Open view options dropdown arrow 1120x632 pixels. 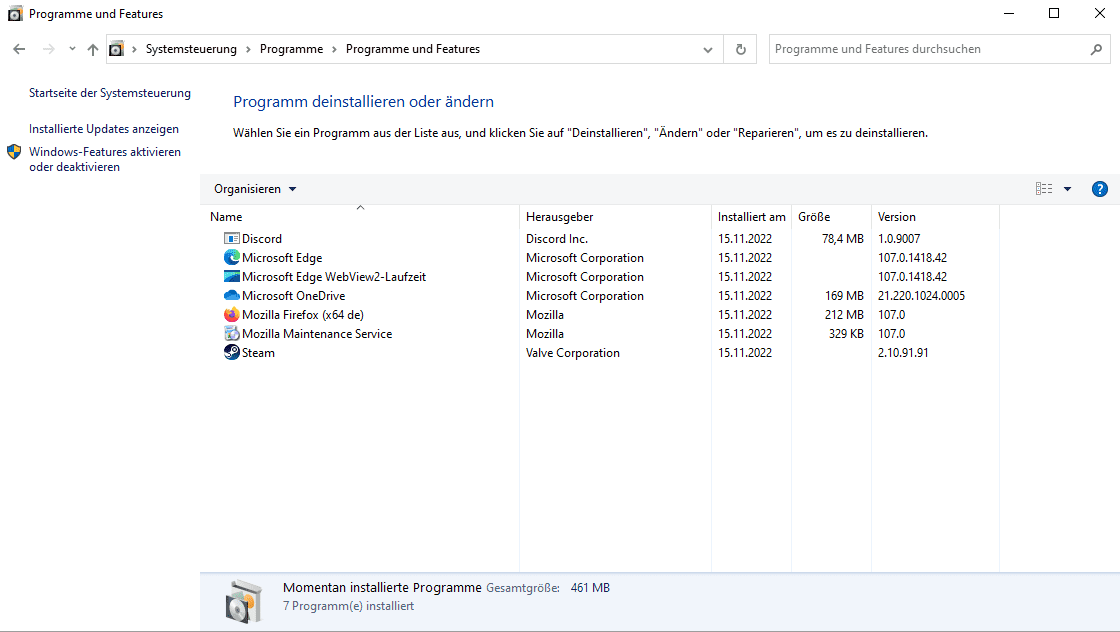click(1067, 189)
